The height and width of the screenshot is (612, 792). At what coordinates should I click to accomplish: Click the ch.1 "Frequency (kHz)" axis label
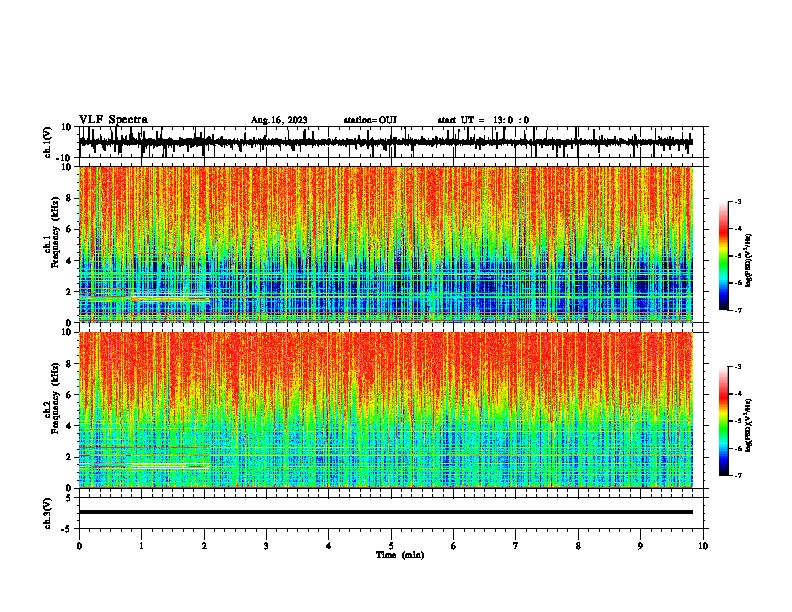click(55, 233)
